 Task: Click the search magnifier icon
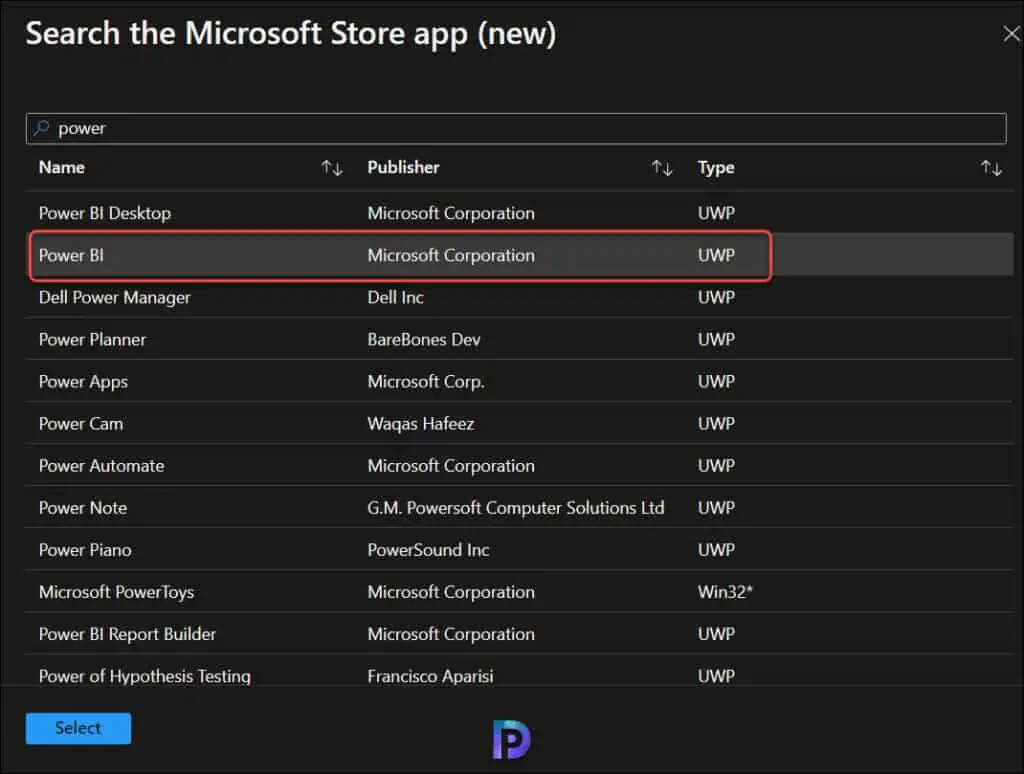pyautogui.click(x=42, y=127)
